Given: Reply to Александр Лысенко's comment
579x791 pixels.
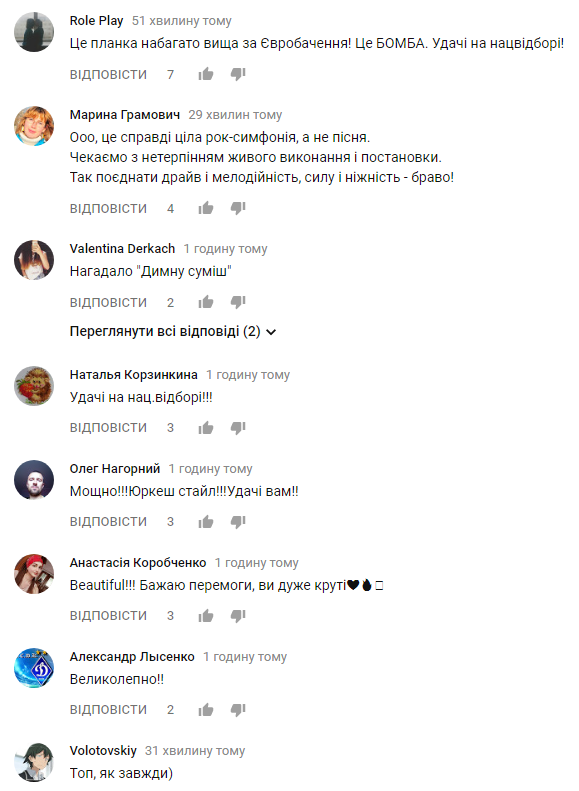Looking at the screenshot, I should [108, 710].
